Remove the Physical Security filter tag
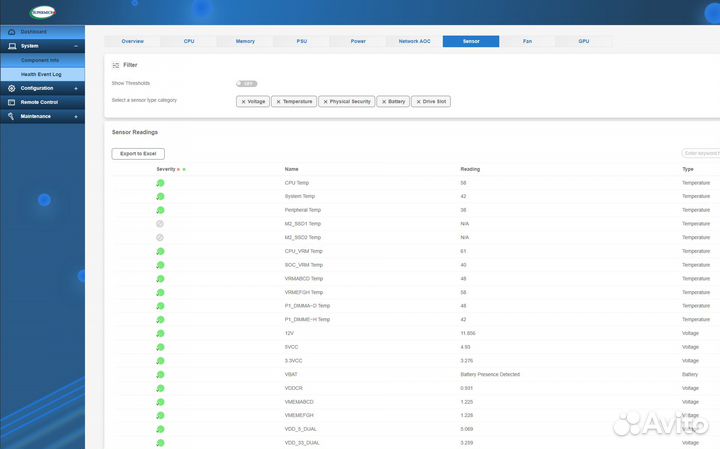Image resolution: width=720 pixels, height=449 pixels. pyautogui.click(x=325, y=102)
